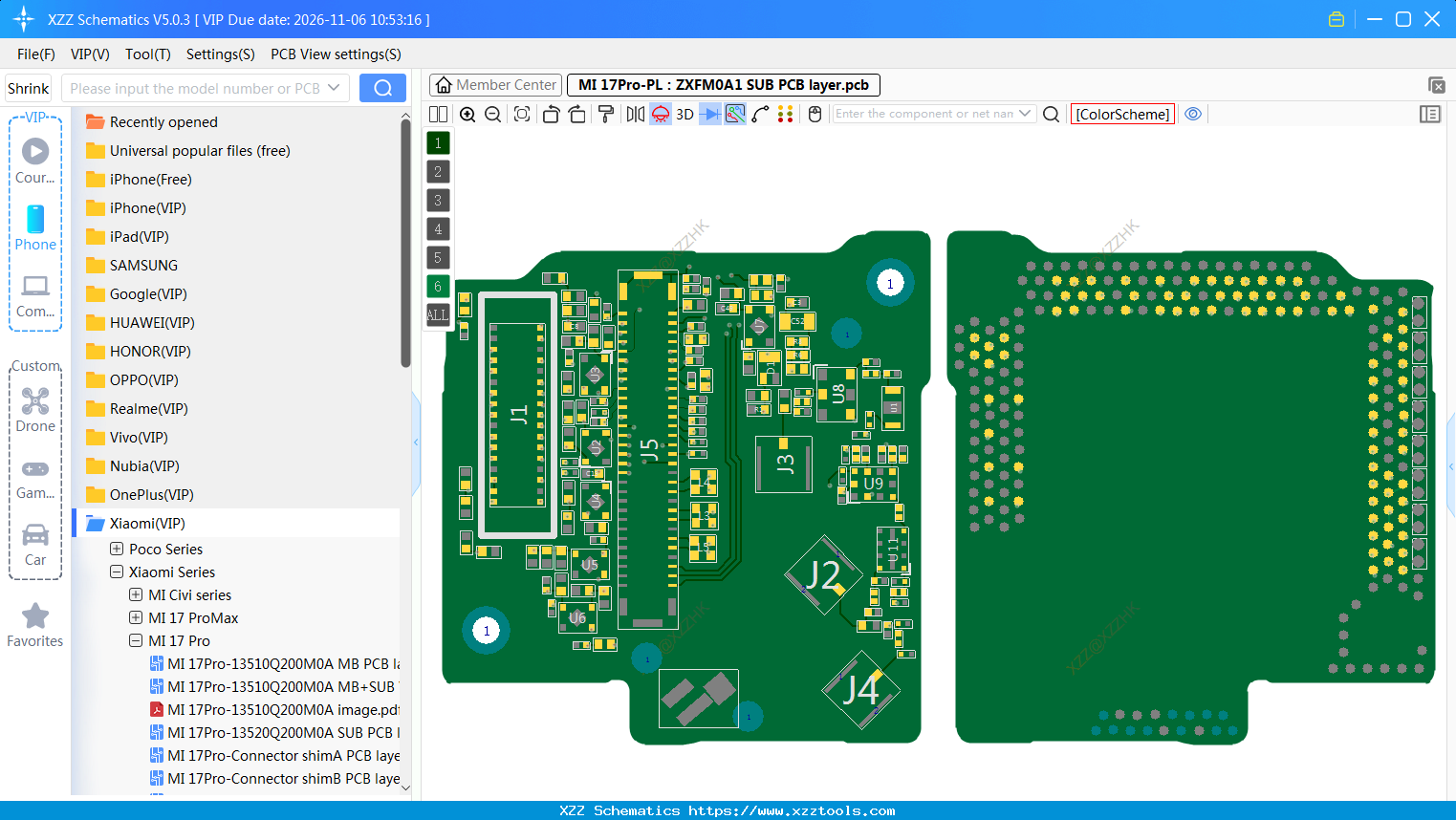Open the File(F) menu
Viewport: 1456px width, 820px height.
tap(36, 54)
